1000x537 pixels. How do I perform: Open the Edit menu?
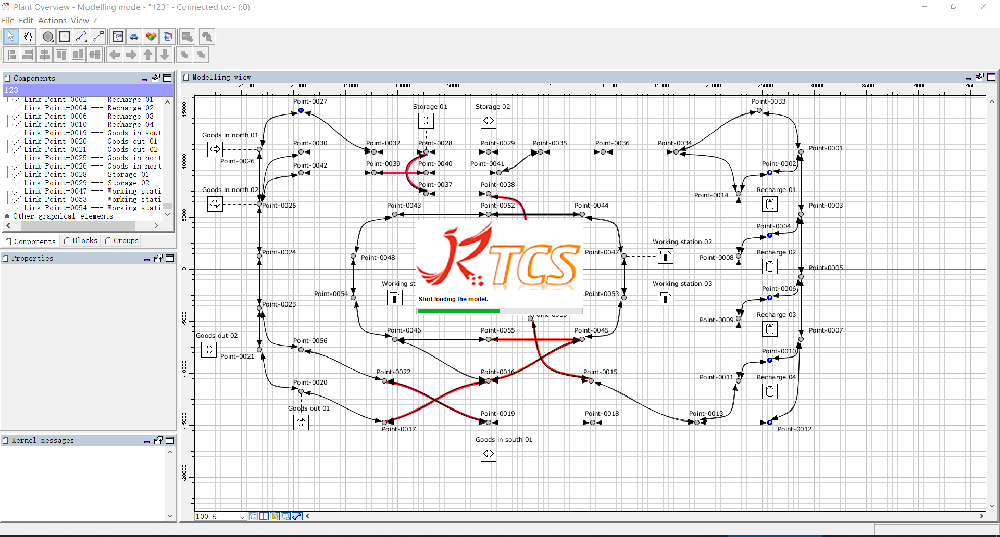[26, 20]
